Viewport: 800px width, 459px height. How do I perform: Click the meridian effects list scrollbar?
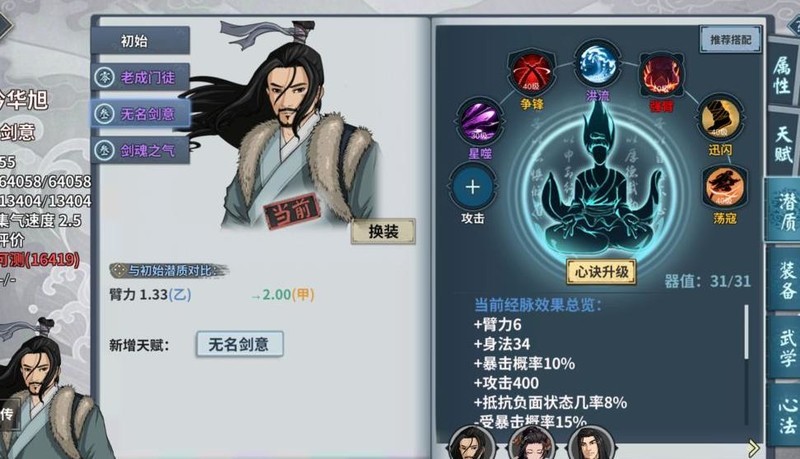click(746, 332)
